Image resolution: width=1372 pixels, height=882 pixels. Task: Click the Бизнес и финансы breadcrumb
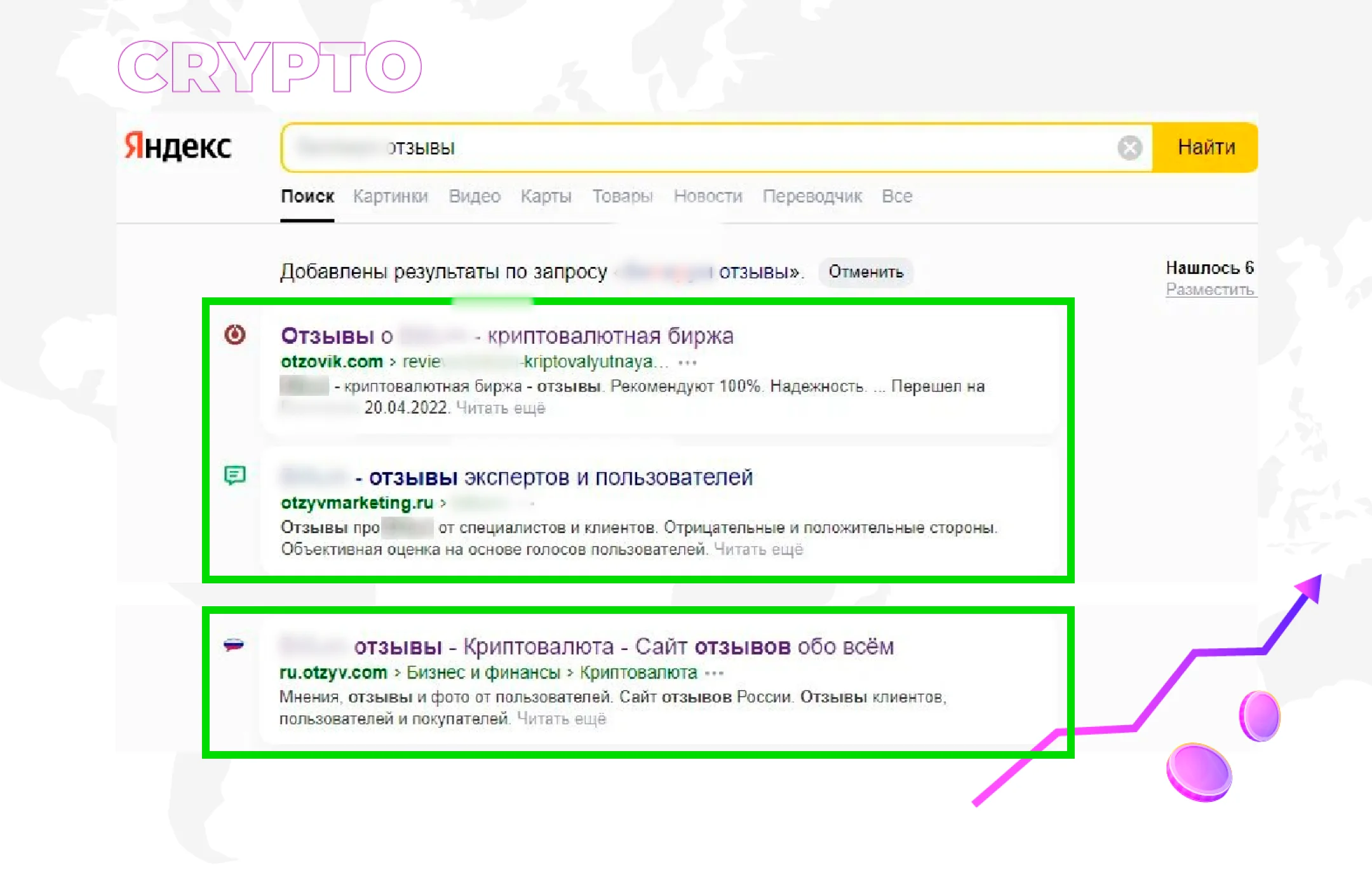pos(483,672)
